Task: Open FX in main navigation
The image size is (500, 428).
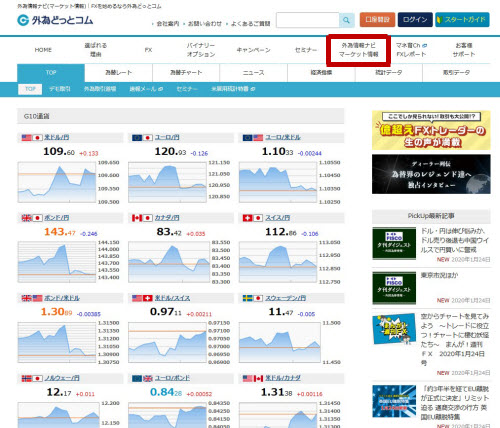Action: pos(148,50)
